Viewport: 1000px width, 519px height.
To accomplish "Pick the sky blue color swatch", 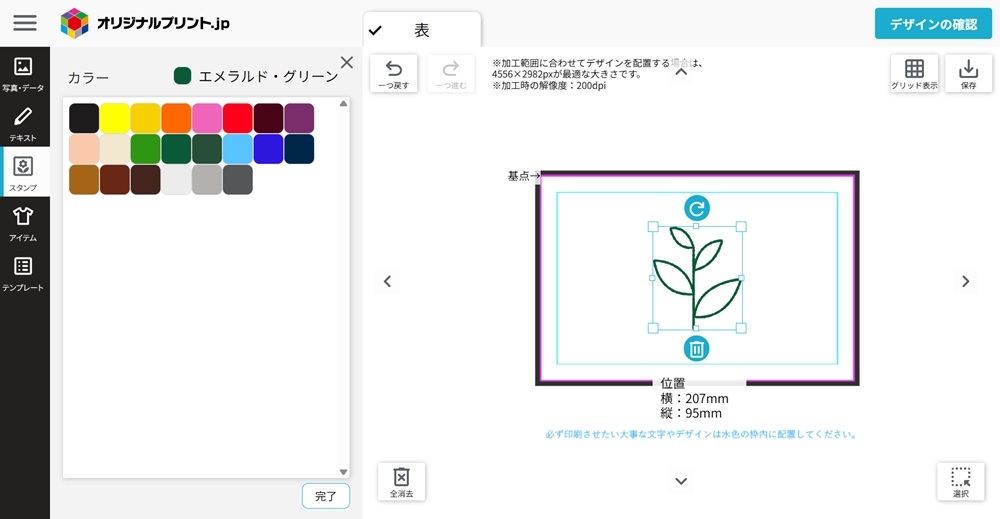I will pyautogui.click(x=238, y=149).
